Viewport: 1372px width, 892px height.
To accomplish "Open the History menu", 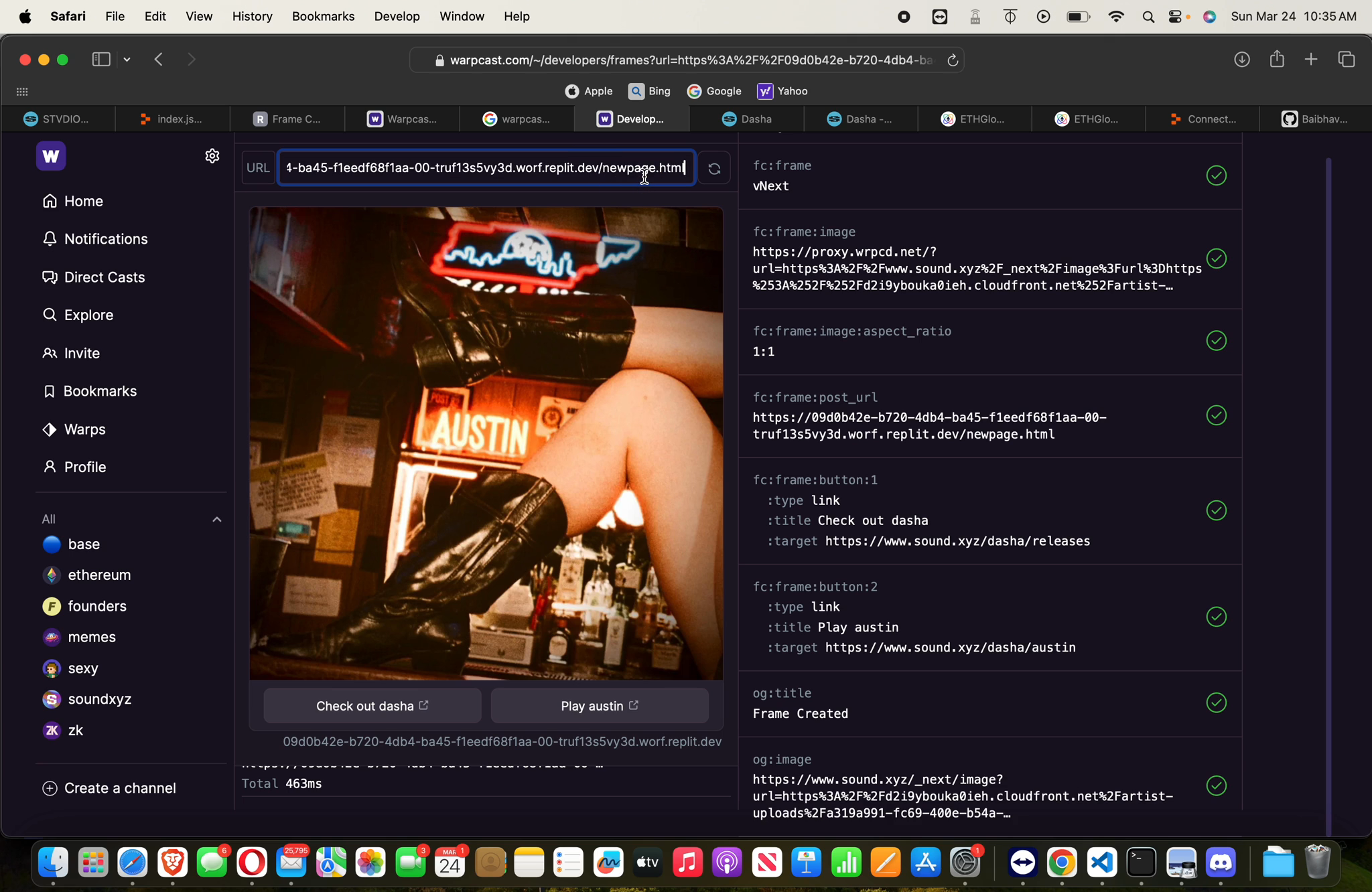I will pos(252,16).
